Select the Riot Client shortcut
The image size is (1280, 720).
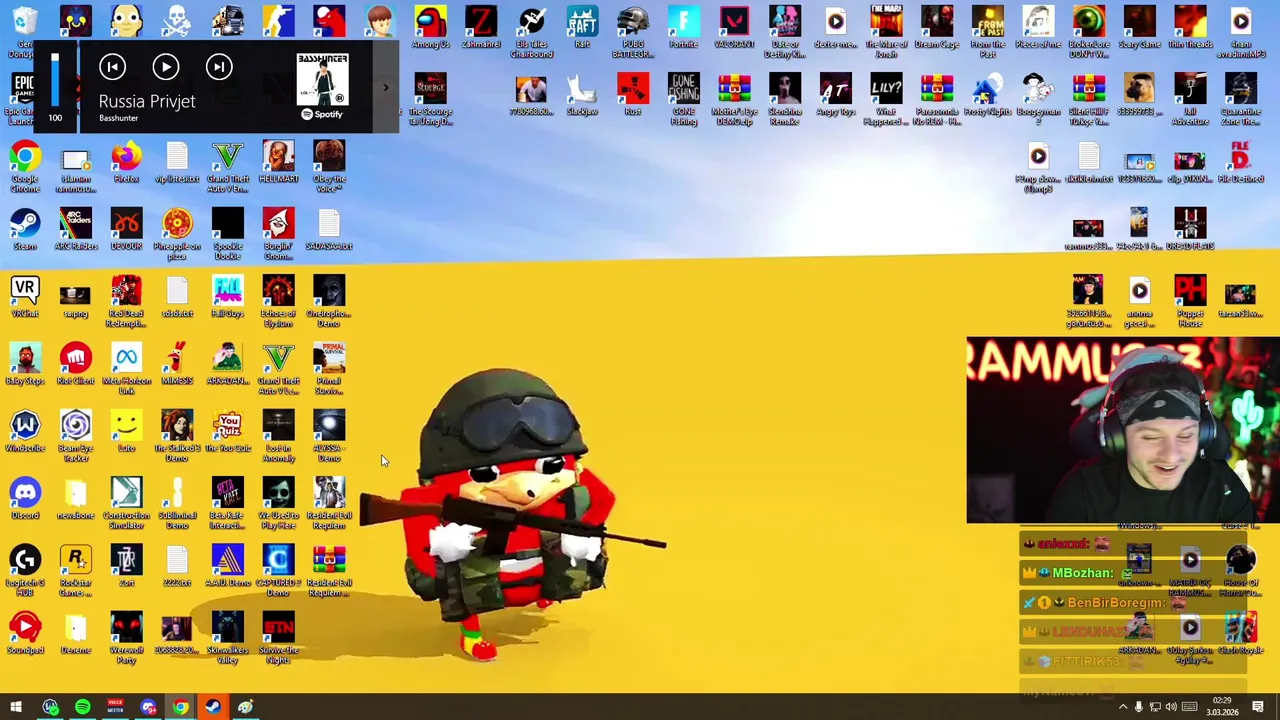point(76,365)
